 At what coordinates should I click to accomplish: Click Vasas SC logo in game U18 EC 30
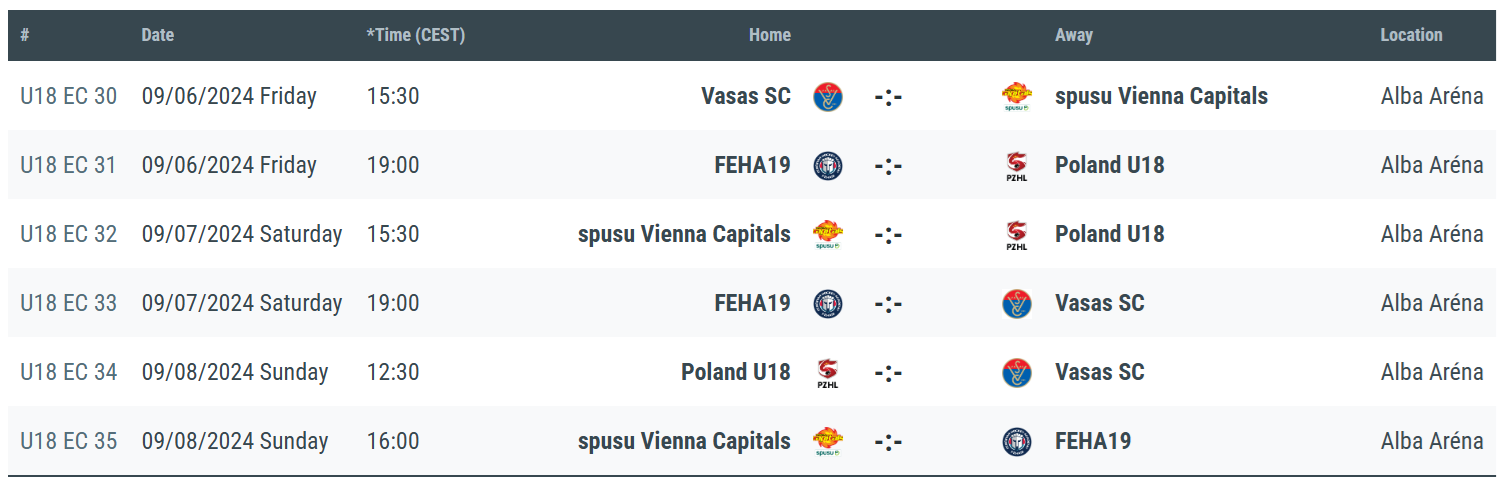[827, 97]
